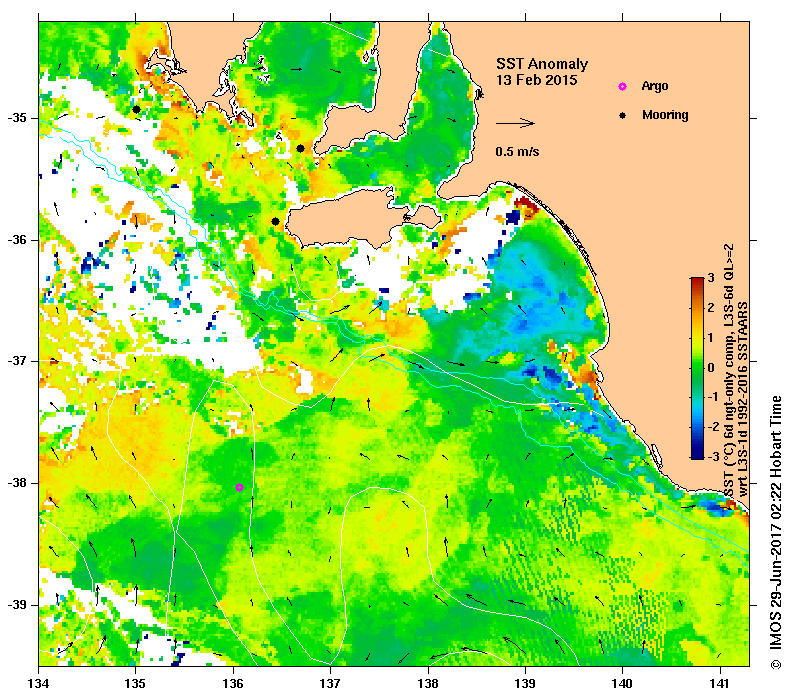The image size is (791, 700).
Task: Click the longitude label '136'
Action: coord(233,684)
